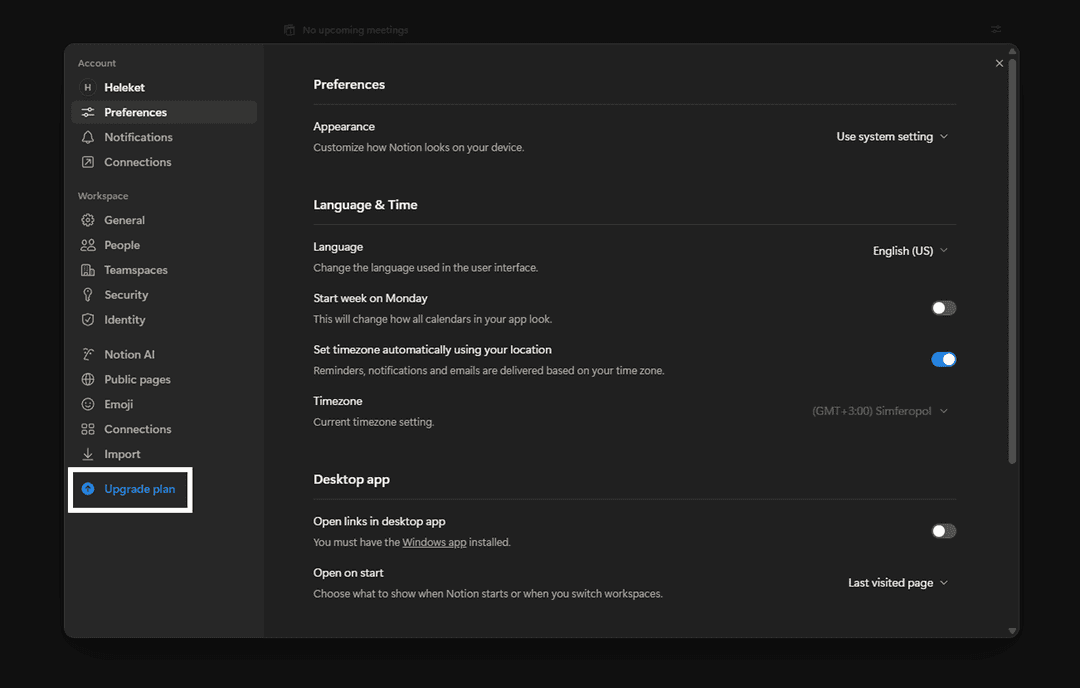This screenshot has width=1080, height=688.
Task: Open Emoji settings via smiley icon
Action: 88,404
